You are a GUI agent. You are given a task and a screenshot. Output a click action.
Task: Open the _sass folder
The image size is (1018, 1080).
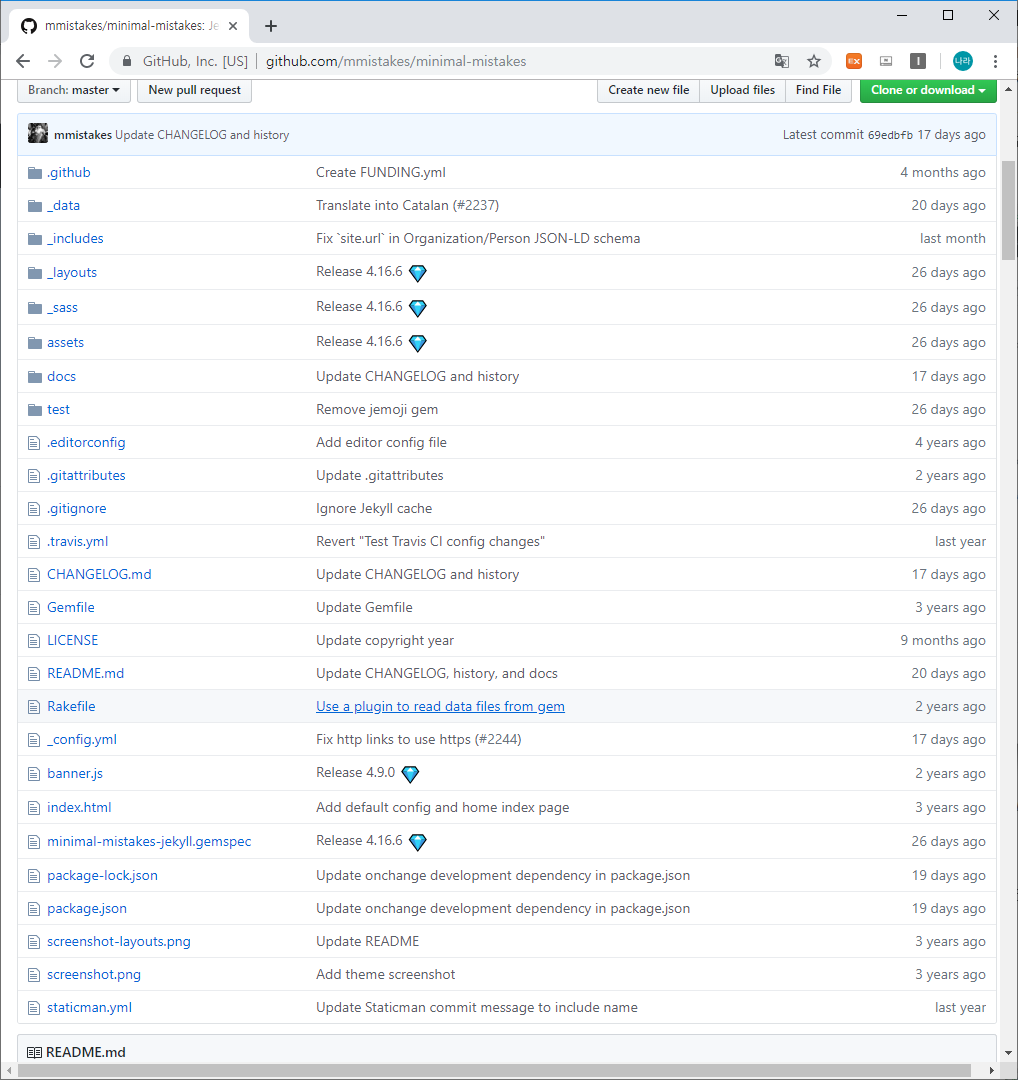click(62, 308)
